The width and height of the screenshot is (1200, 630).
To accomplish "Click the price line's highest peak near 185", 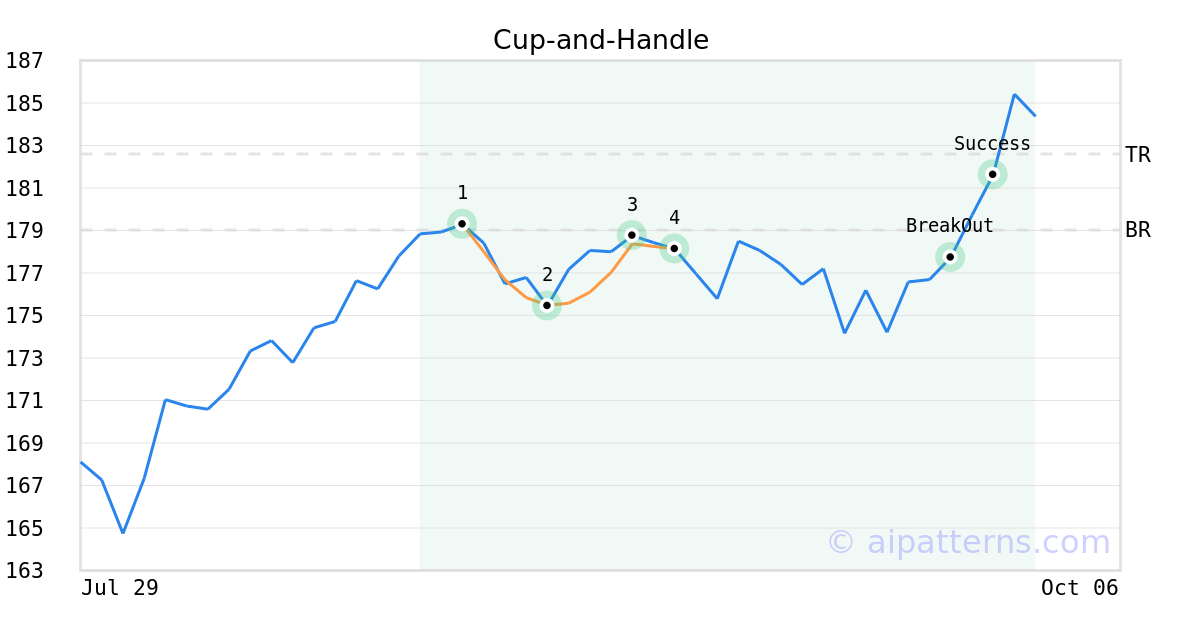I will 1015,95.
